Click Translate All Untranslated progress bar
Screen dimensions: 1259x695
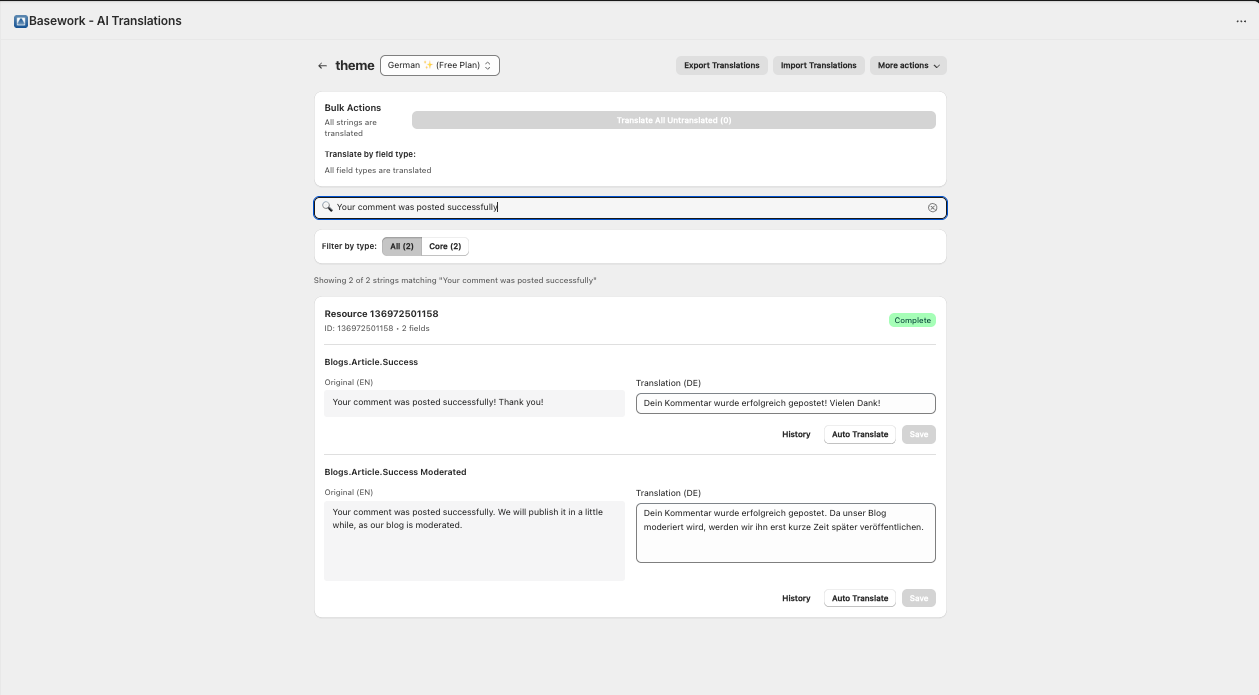click(673, 120)
